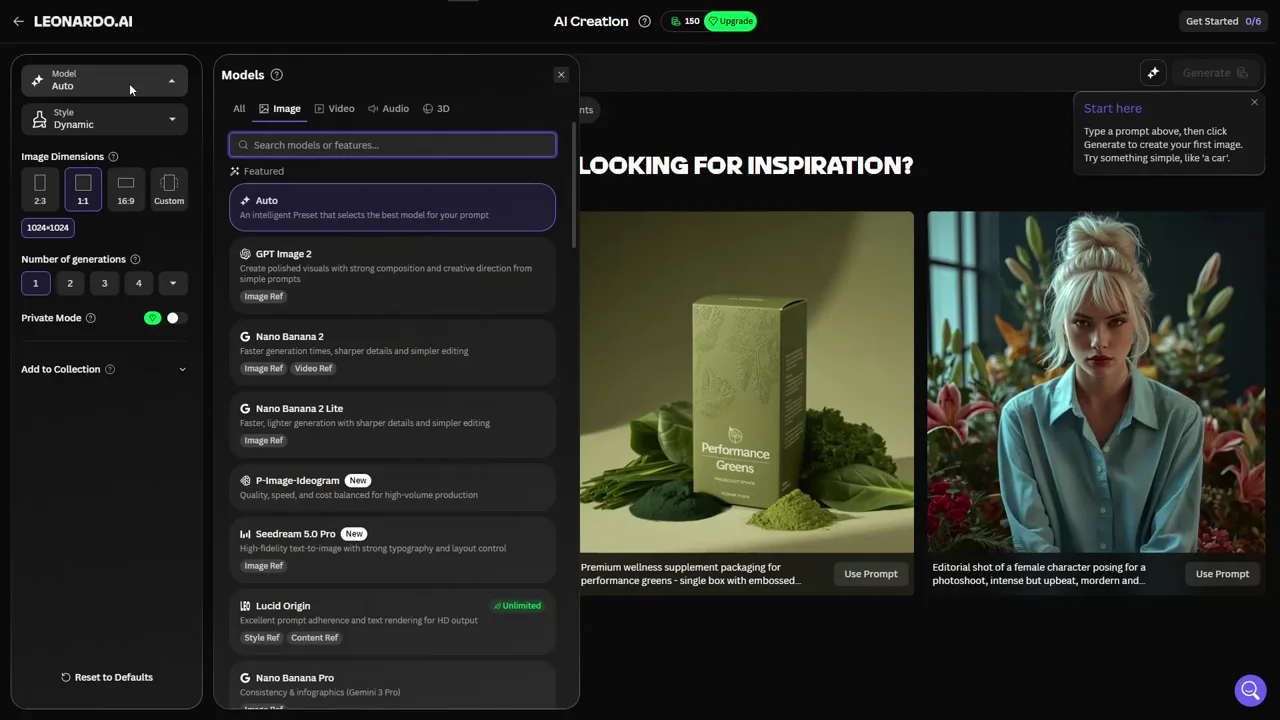Open the Get Started 0/6 checklist
The height and width of the screenshot is (720, 1280).
click(1223, 21)
